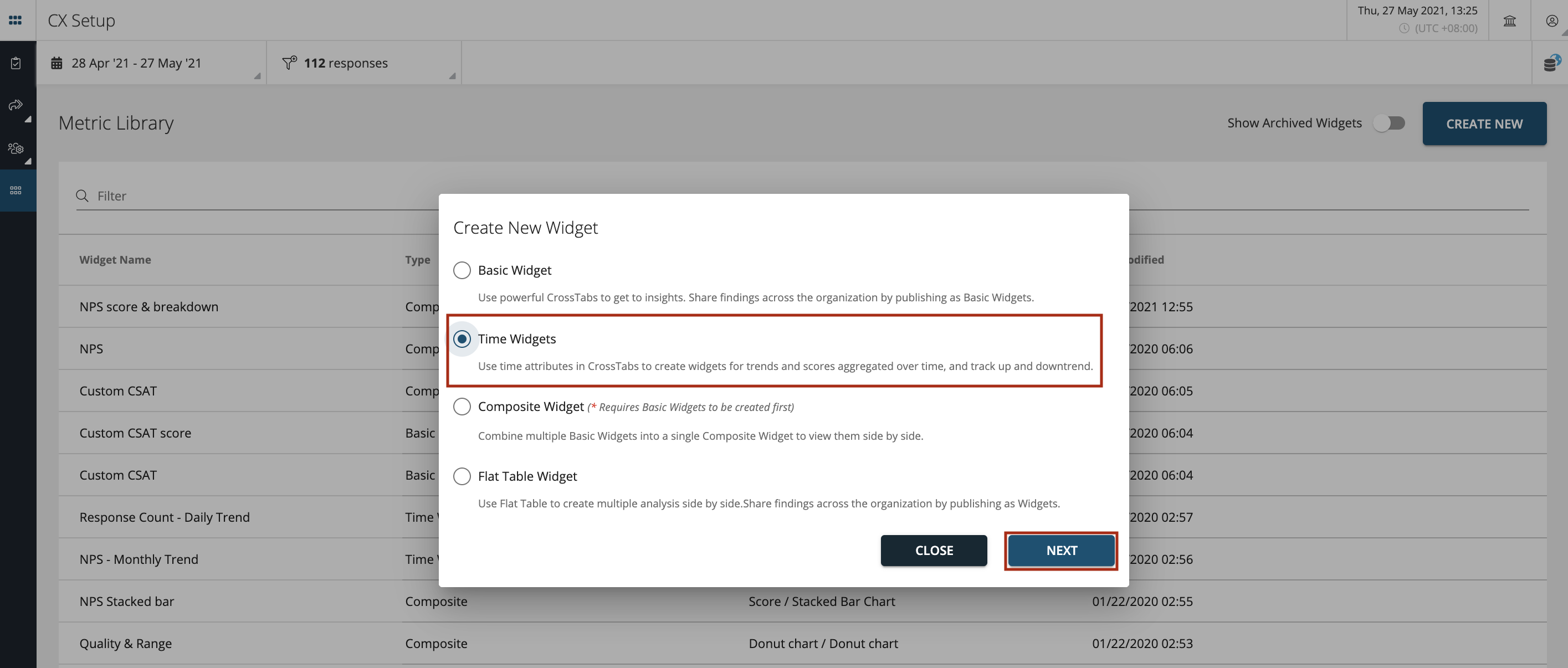Click the Thu, 27 May 2021, 13:25 timestamp

[x=1417, y=11]
